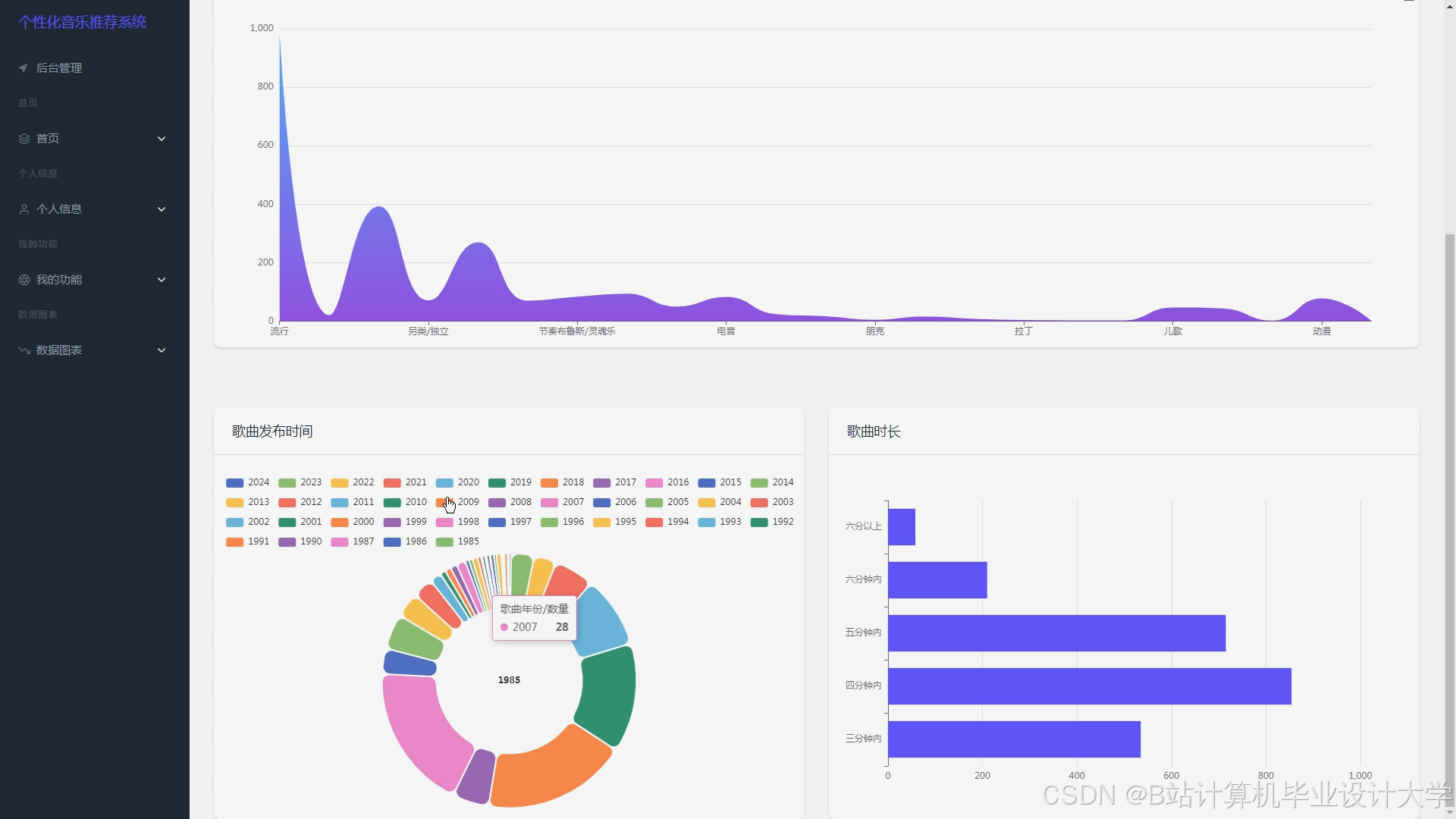The image size is (1456, 819).
Task: Select the 我的功能 sidebar menu
Action: pos(59,280)
